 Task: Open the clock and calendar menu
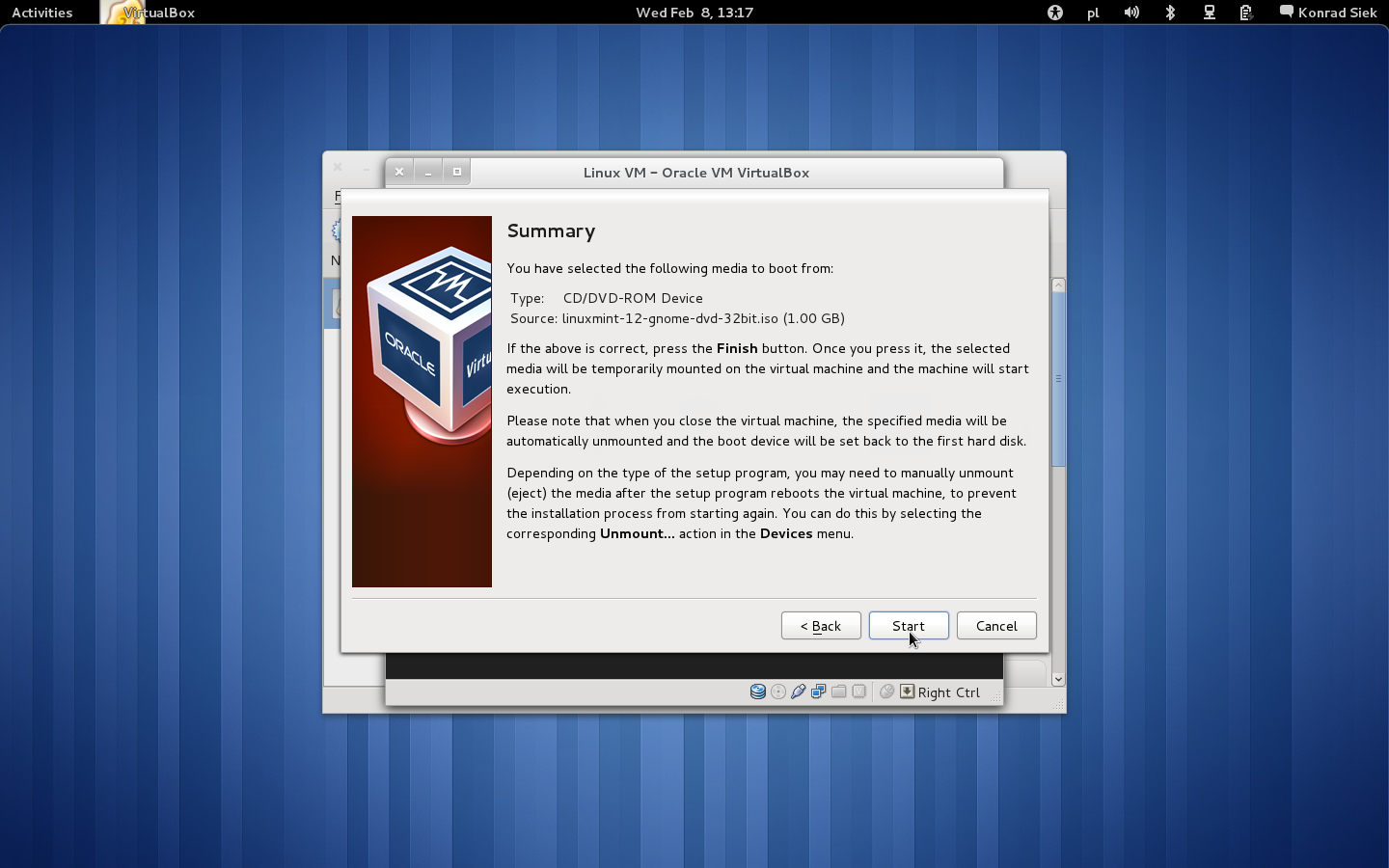pos(694,13)
